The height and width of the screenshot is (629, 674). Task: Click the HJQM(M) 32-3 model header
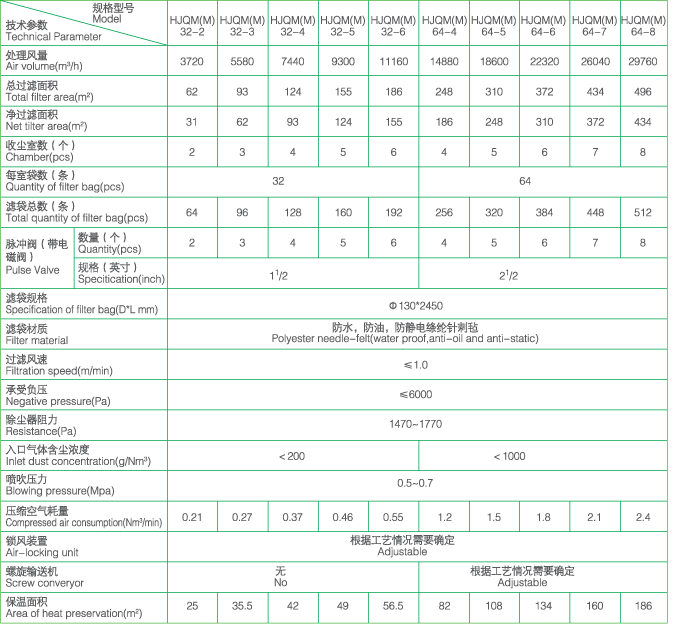[x=242, y=26]
